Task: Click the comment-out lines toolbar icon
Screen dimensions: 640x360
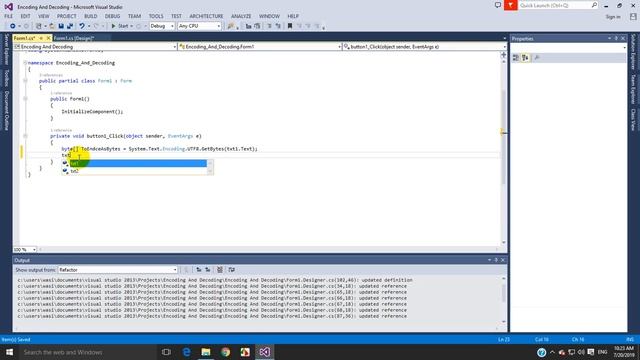Action: coord(269,26)
